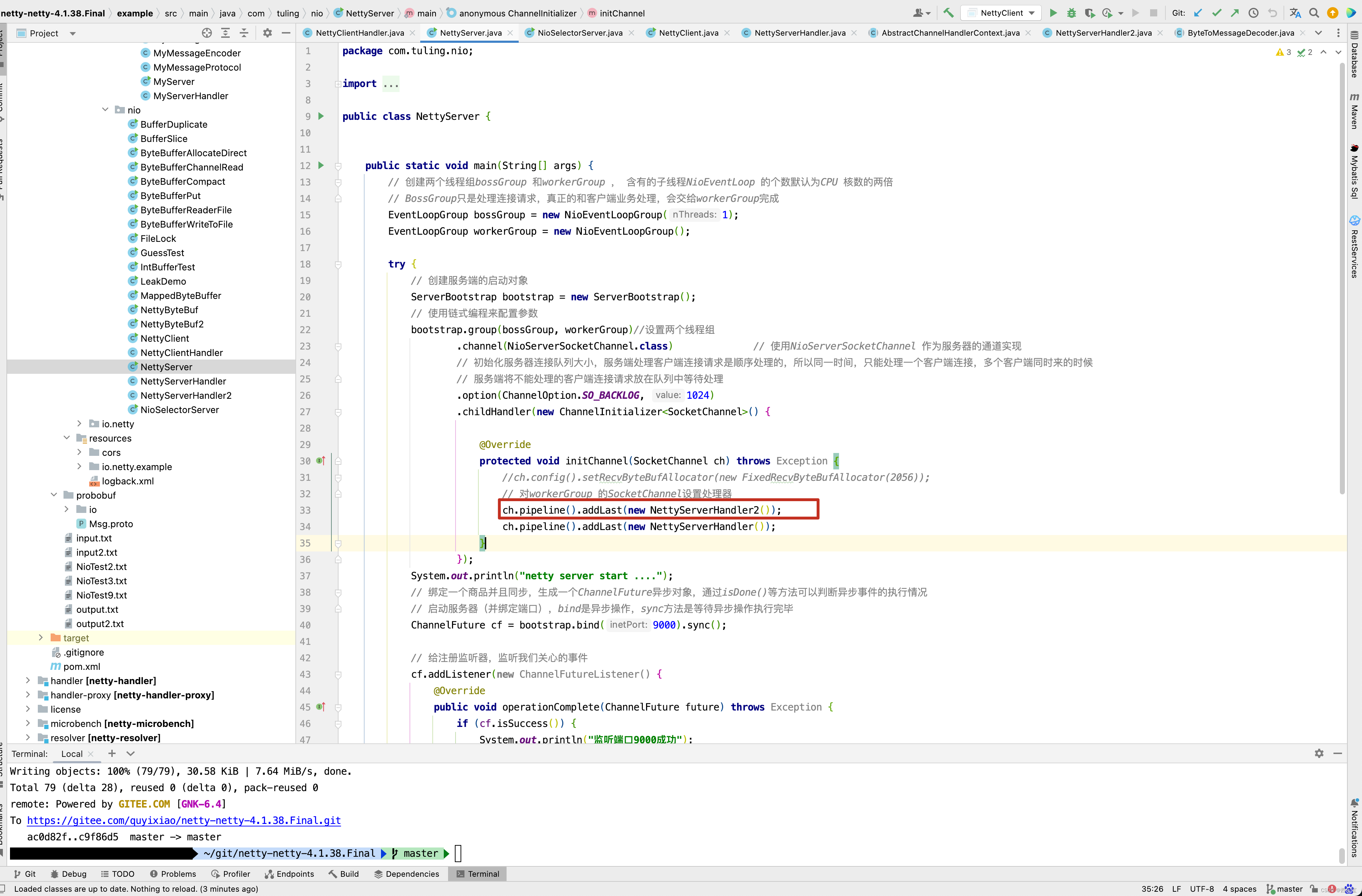This screenshot has height=896, width=1362.
Task: Expand the target folder
Action: (x=41, y=637)
